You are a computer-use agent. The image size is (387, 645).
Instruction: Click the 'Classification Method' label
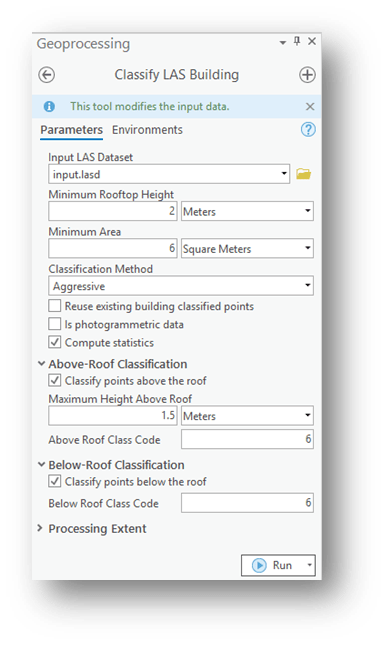click(x=101, y=269)
